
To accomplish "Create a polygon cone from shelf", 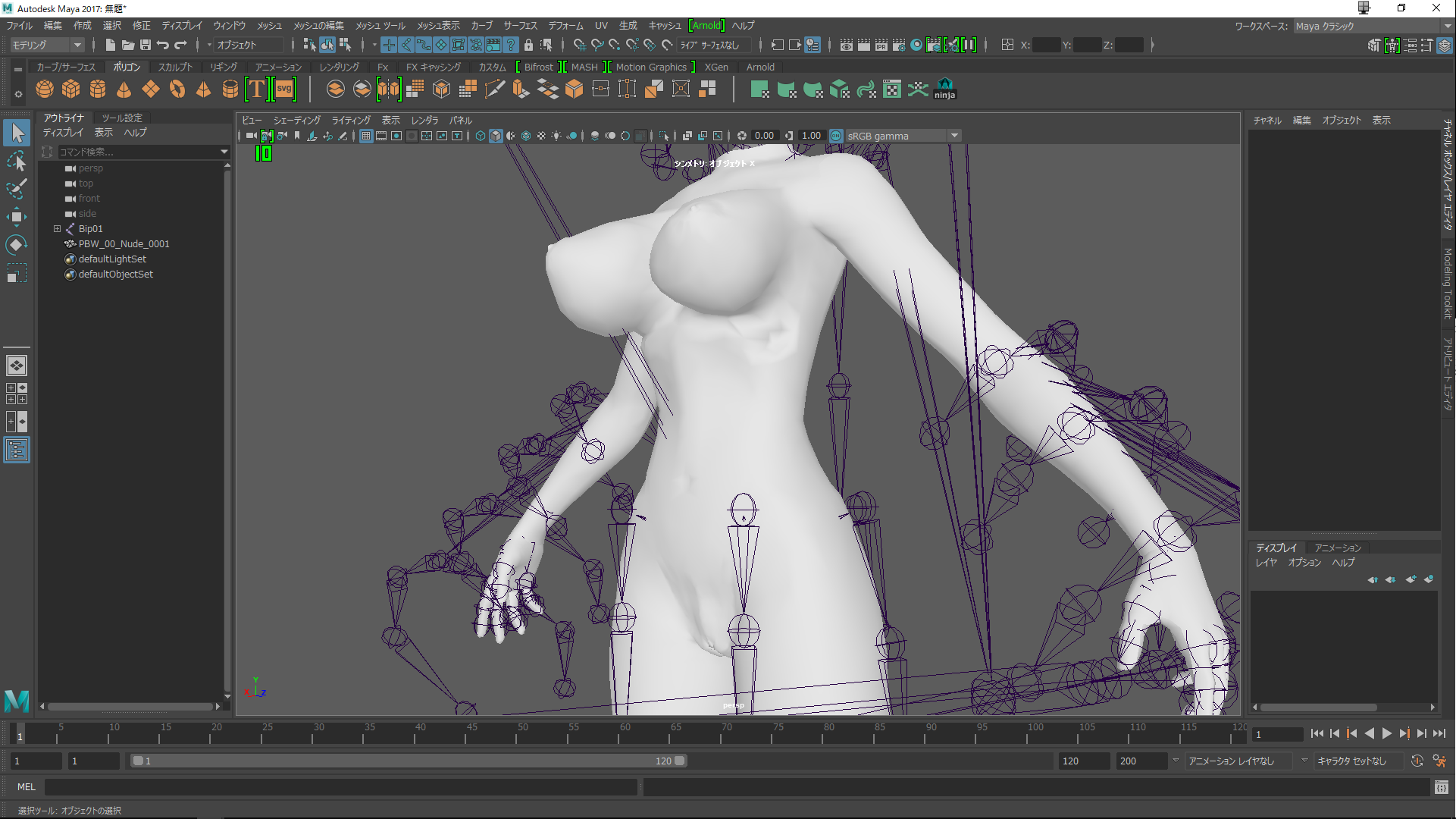I will tap(124, 89).
